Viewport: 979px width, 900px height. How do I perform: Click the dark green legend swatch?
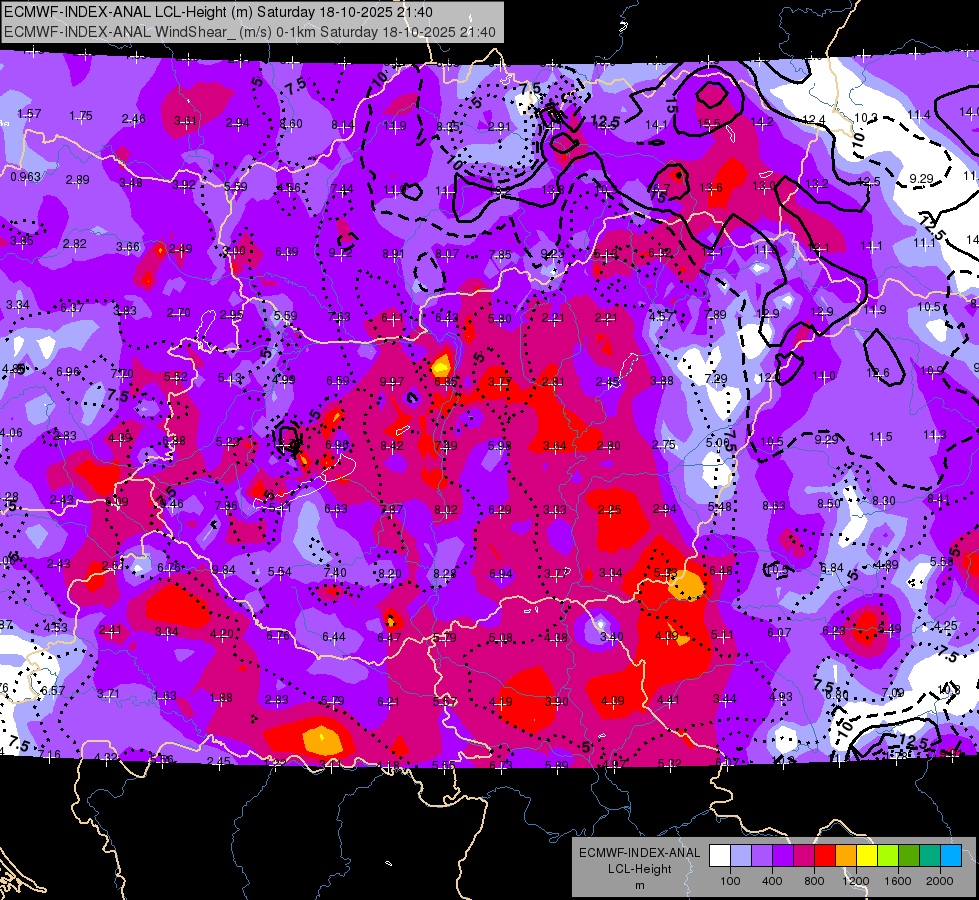point(909,856)
